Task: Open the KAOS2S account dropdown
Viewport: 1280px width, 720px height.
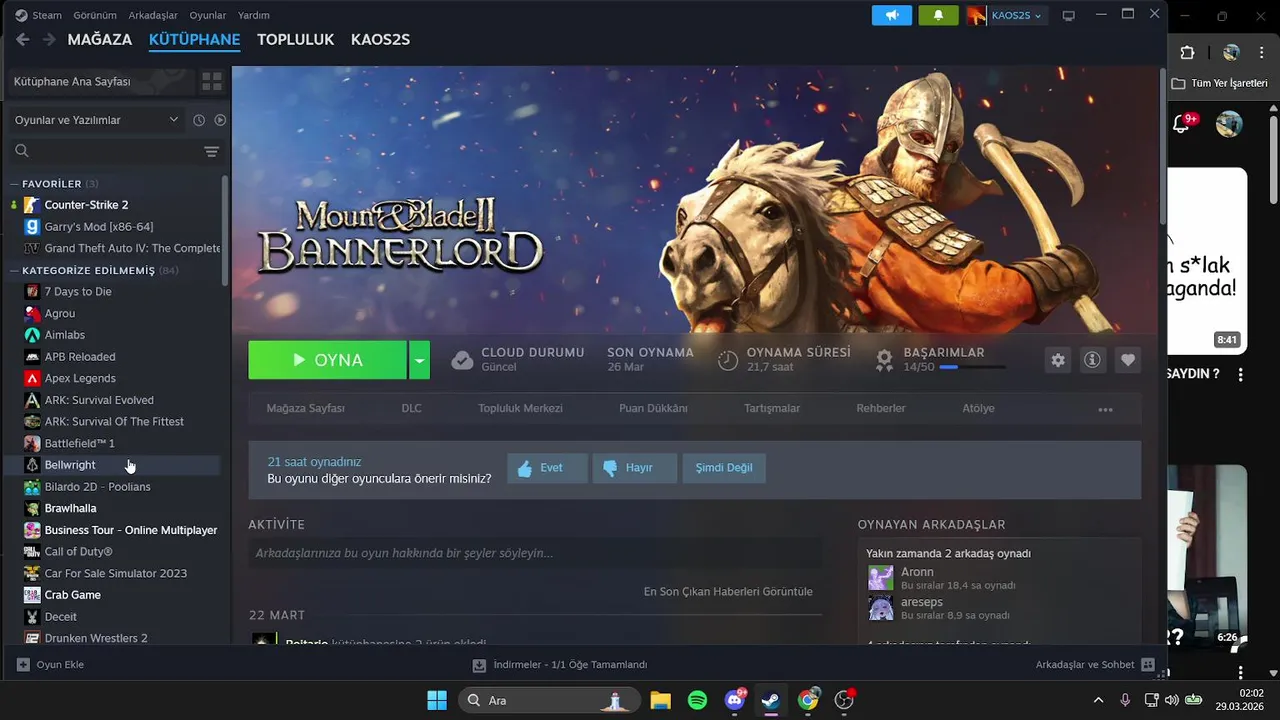Action: pos(1006,15)
